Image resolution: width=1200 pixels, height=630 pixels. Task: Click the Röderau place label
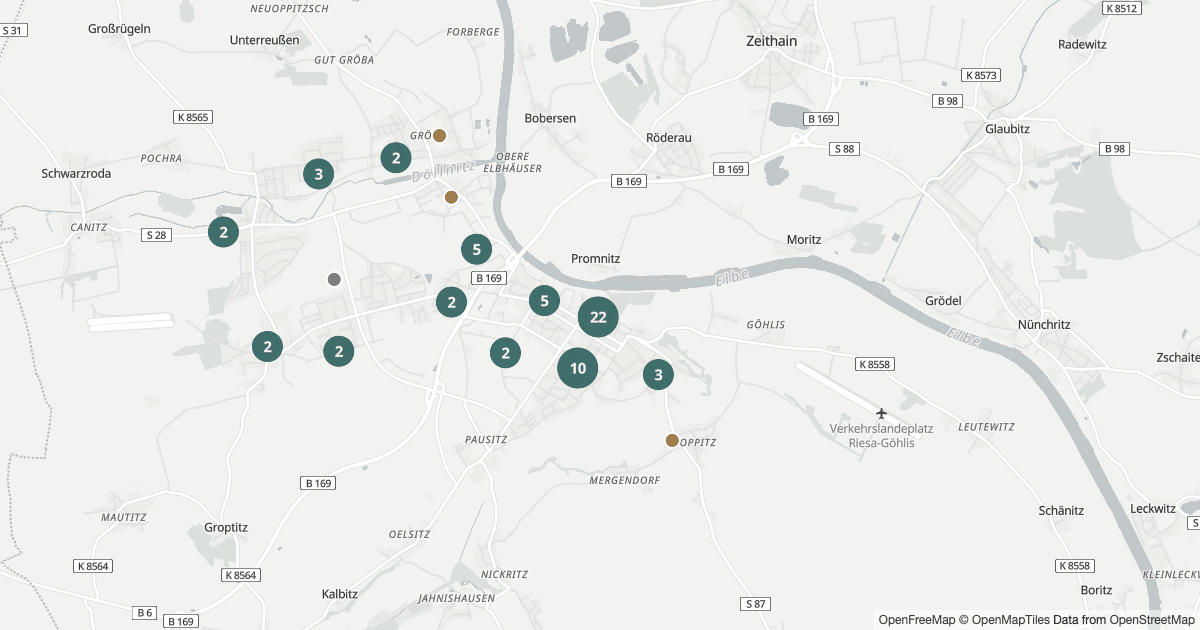(x=669, y=137)
